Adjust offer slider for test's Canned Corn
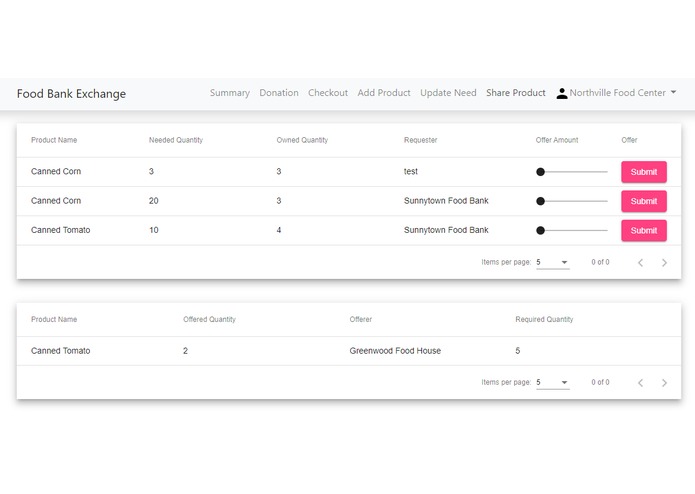This screenshot has width=695, height=494. [x=571, y=172]
